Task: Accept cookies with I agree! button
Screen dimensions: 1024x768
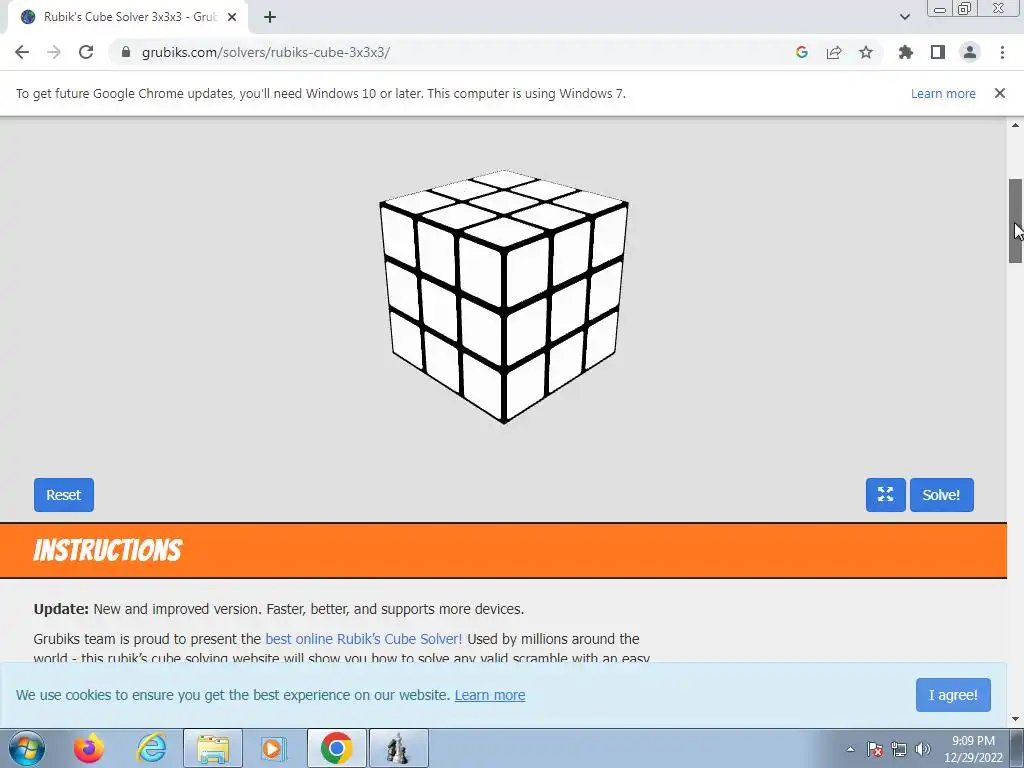Action: (x=953, y=695)
